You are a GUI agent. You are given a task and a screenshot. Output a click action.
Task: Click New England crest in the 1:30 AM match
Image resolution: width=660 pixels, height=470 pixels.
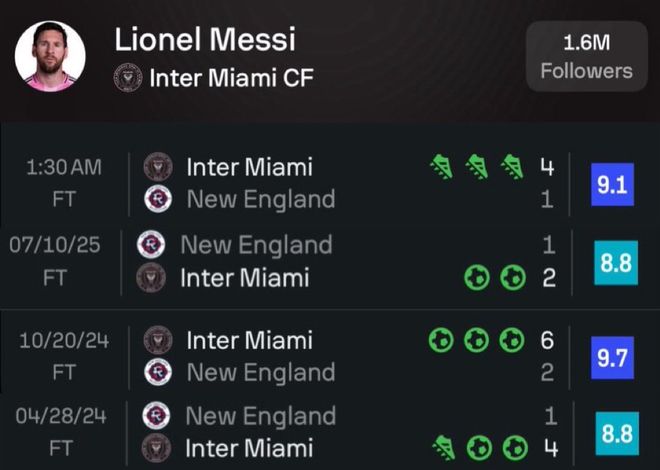click(x=158, y=199)
